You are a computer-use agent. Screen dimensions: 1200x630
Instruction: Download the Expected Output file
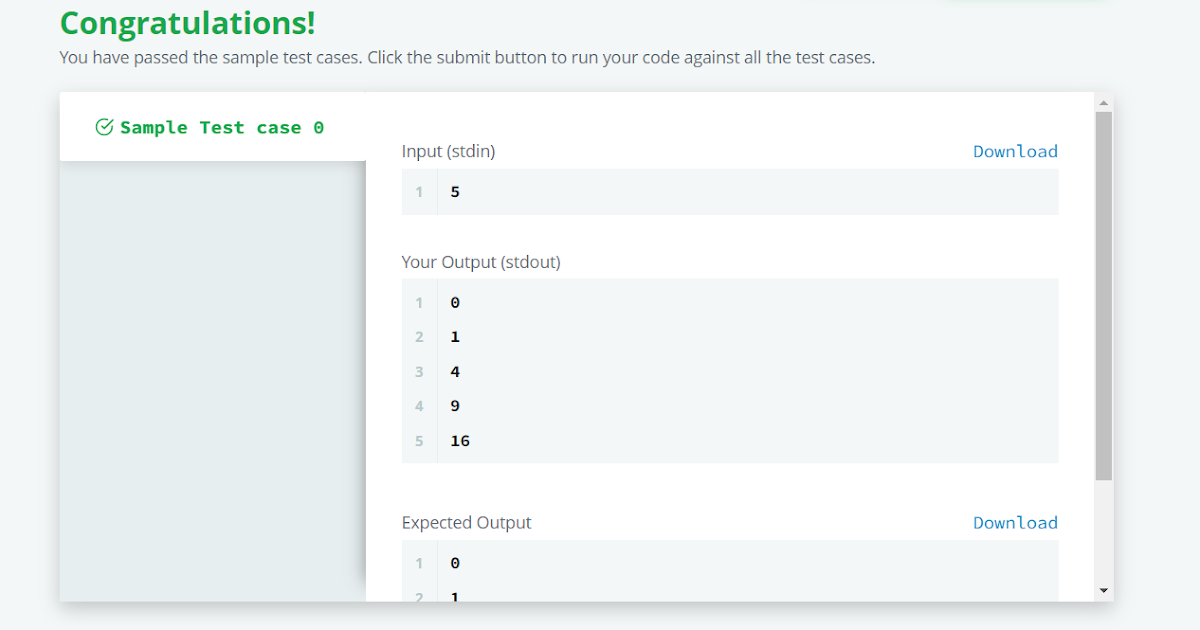pos(1015,523)
